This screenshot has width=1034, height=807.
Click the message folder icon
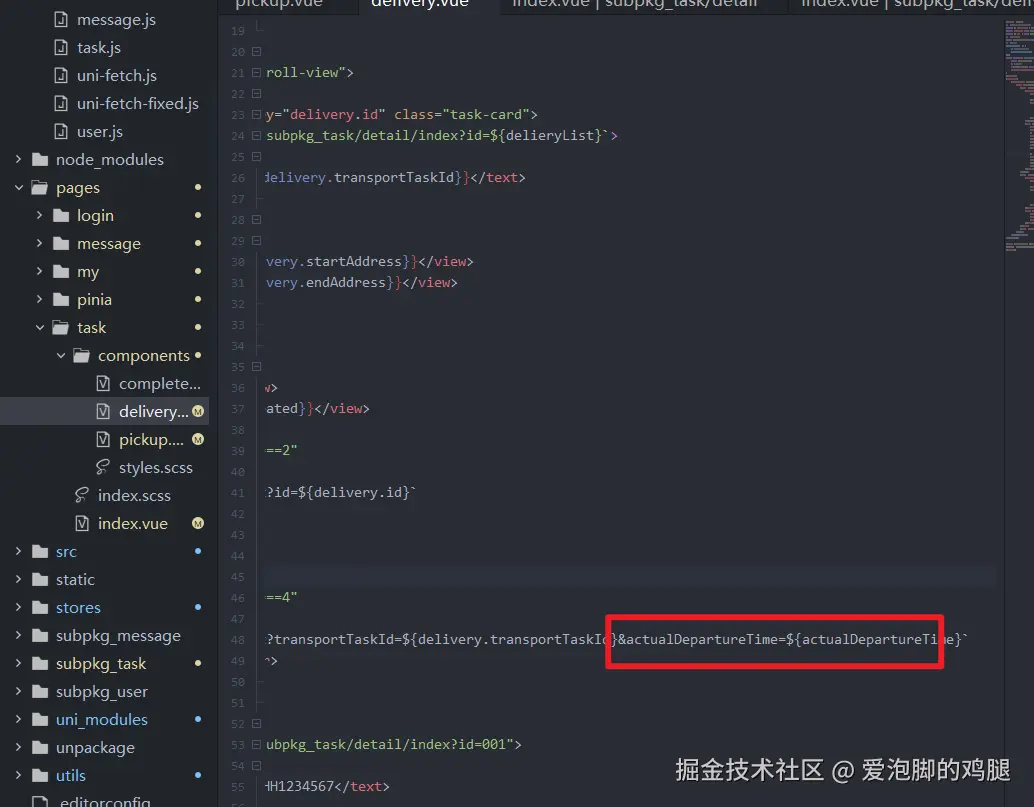point(61,243)
